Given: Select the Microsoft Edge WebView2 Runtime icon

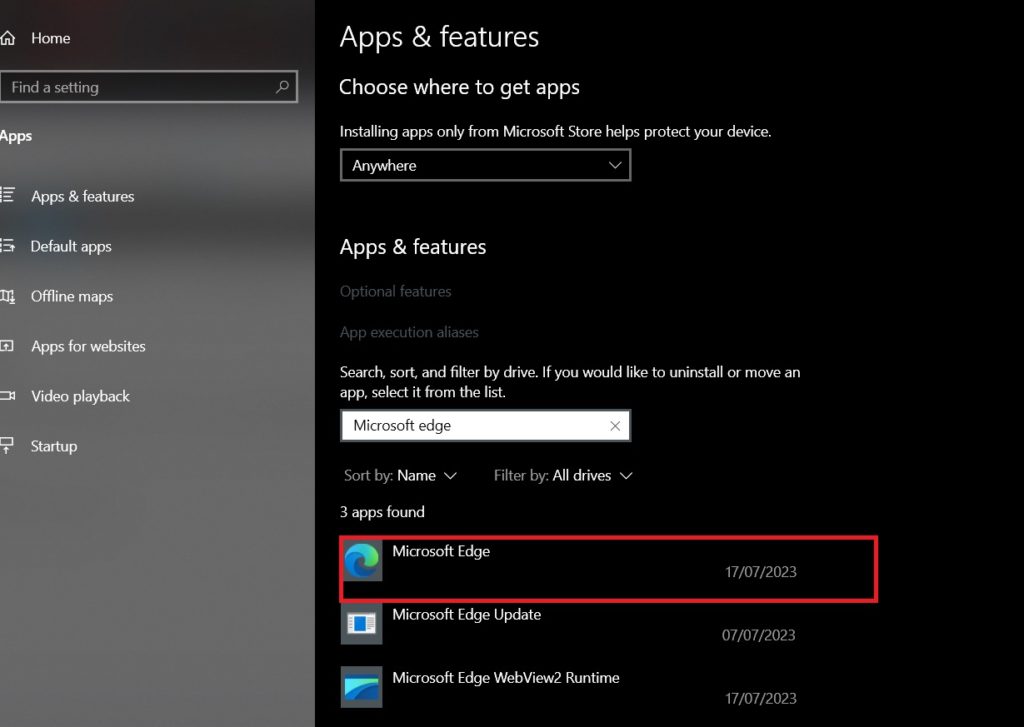Looking at the screenshot, I should click(361, 687).
